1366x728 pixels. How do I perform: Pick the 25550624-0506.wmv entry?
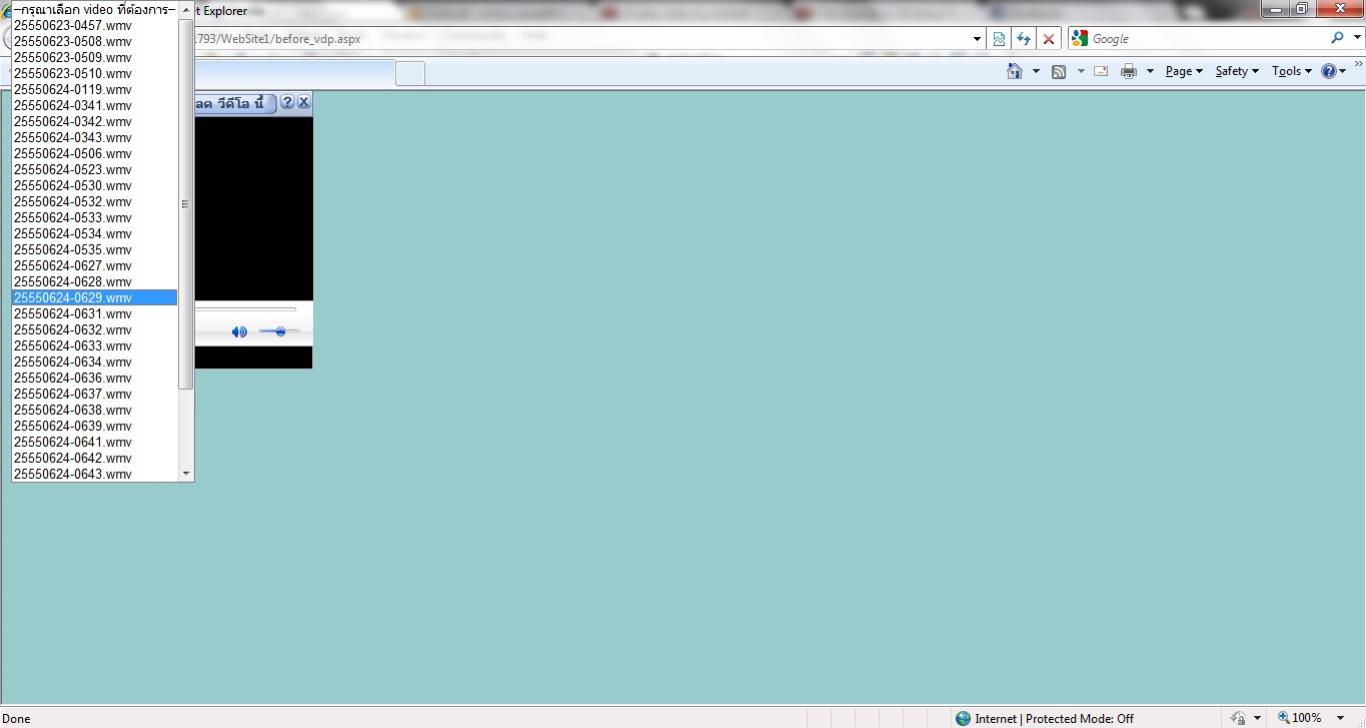[95, 153]
